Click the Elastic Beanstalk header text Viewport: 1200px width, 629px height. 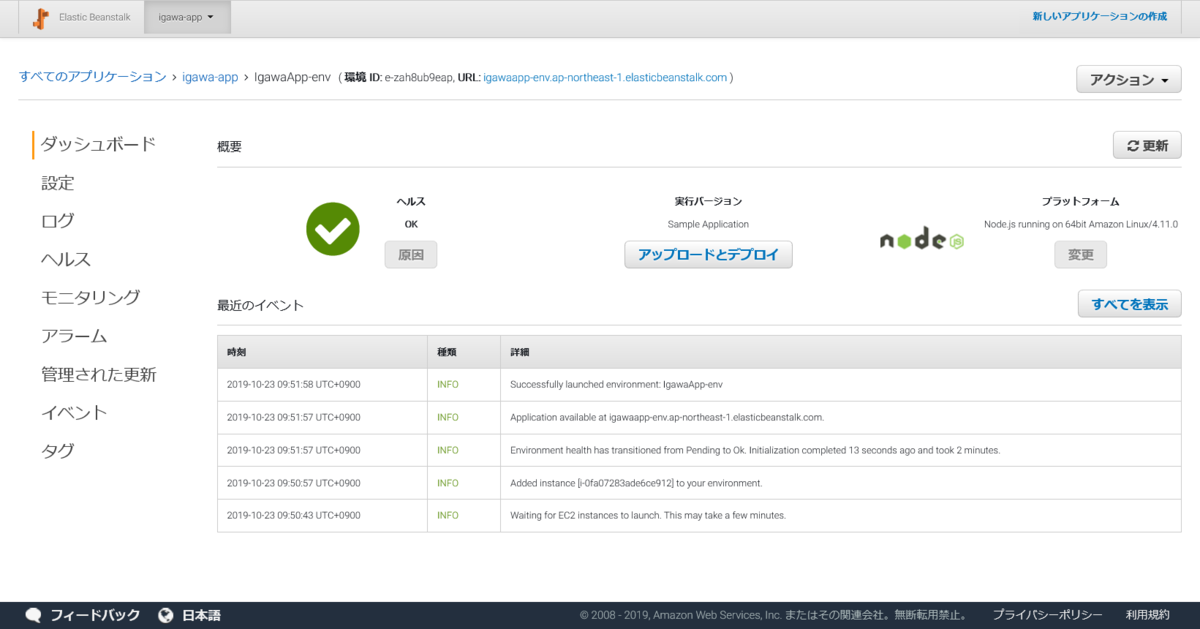[x=94, y=17]
